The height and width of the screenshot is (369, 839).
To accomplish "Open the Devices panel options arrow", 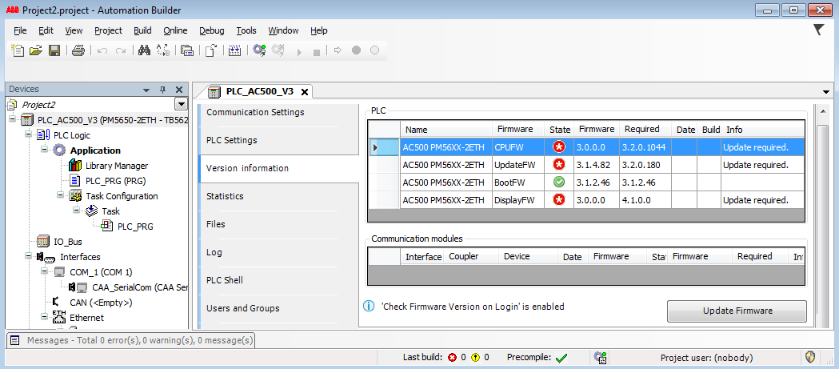I will tap(146, 90).
